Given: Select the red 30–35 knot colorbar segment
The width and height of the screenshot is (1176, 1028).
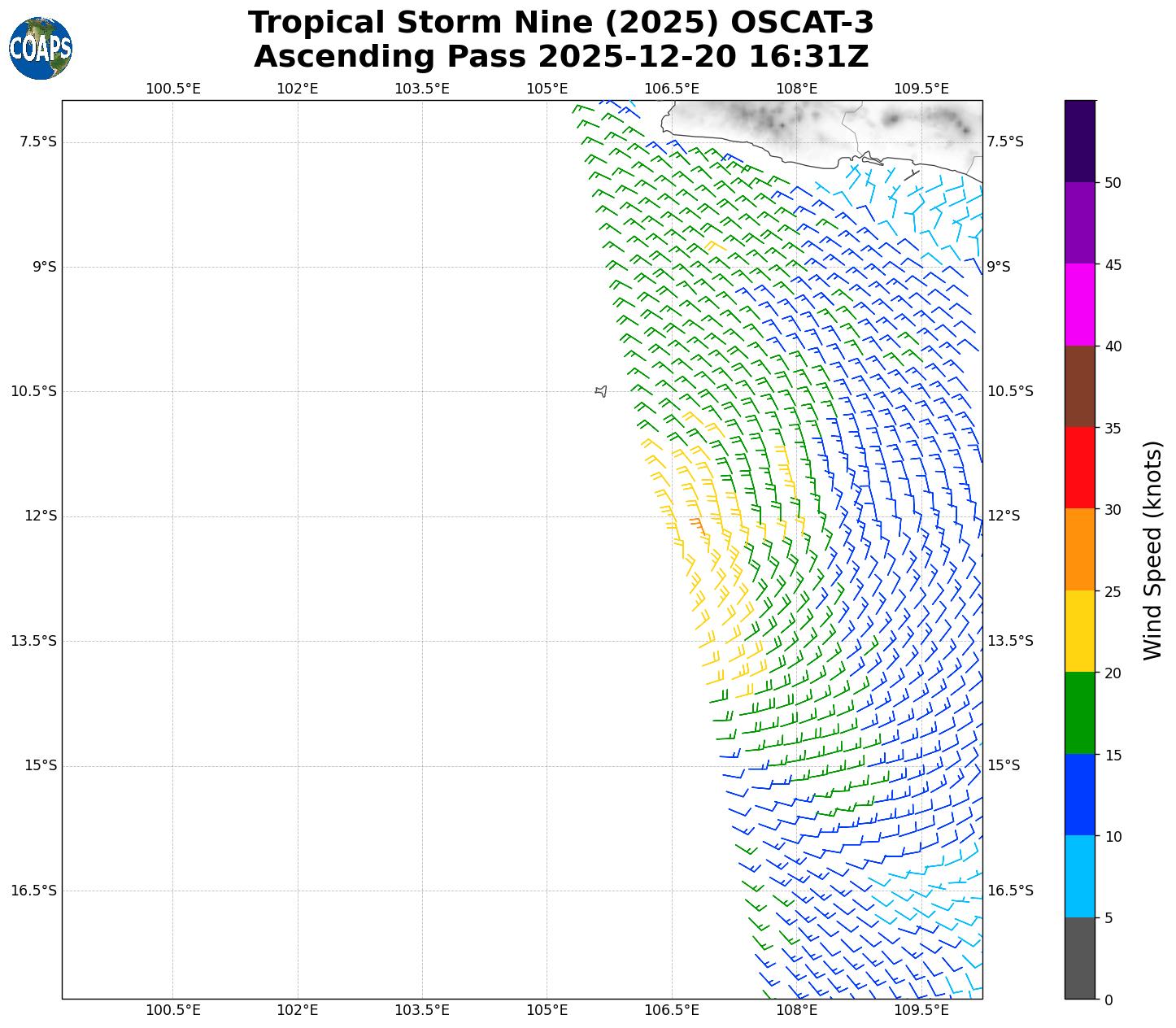Looking at the screenshot, I should pos(1080,468).
